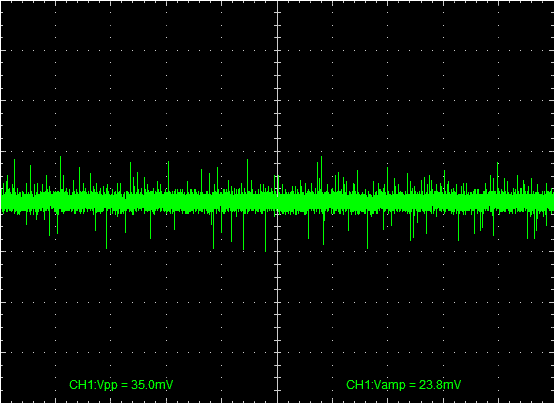Click where the center vertical axis crosses the trace
555x404 pixels.
coord(278,202)
